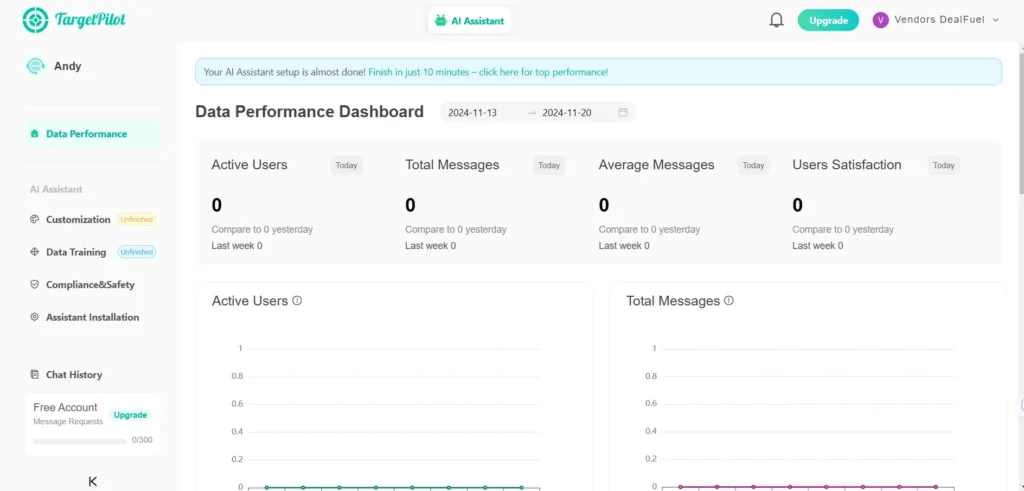Click the start date 2024-11-13 field
The width and height of the screenshot is (1024, 491).
click(x=473, y=113)
